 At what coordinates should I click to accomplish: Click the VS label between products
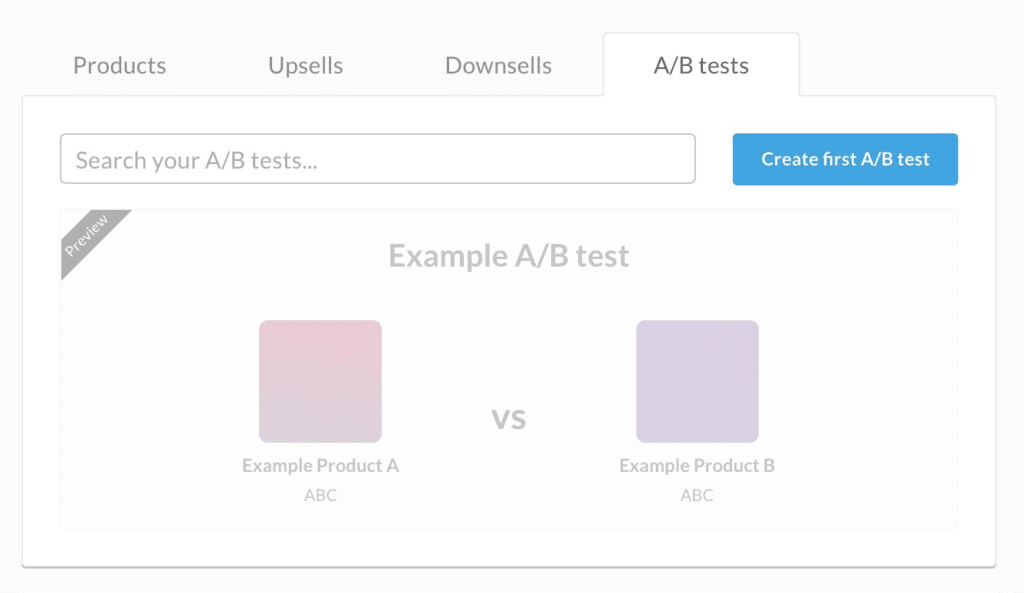click(x=509, y=419)
